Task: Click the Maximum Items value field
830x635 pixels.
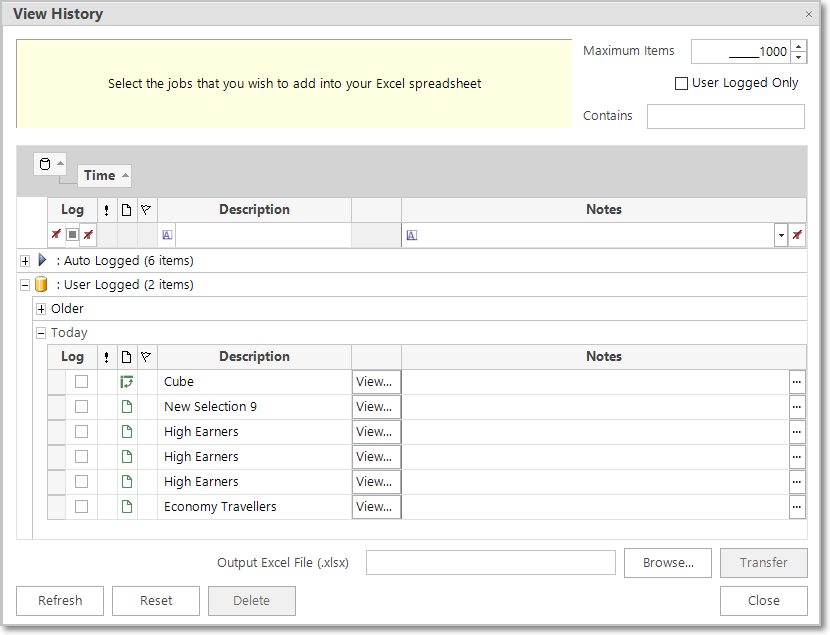Action: click(x=741, y=52)
